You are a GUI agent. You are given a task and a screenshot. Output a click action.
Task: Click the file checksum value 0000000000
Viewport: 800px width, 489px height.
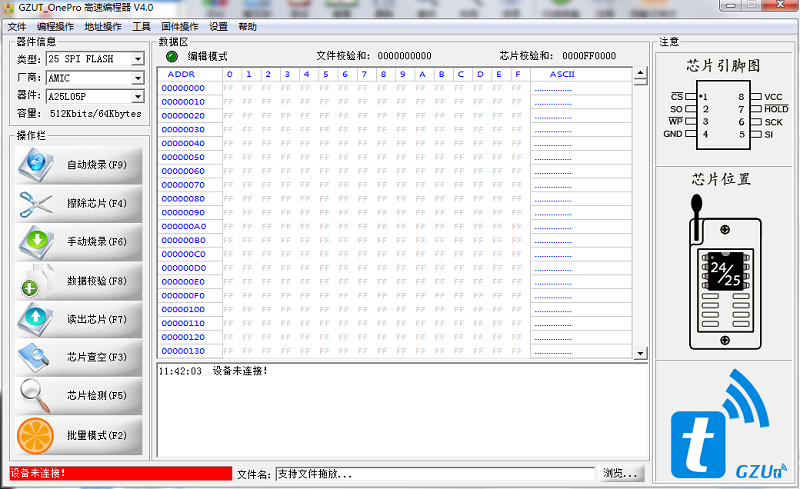point(405,56)
